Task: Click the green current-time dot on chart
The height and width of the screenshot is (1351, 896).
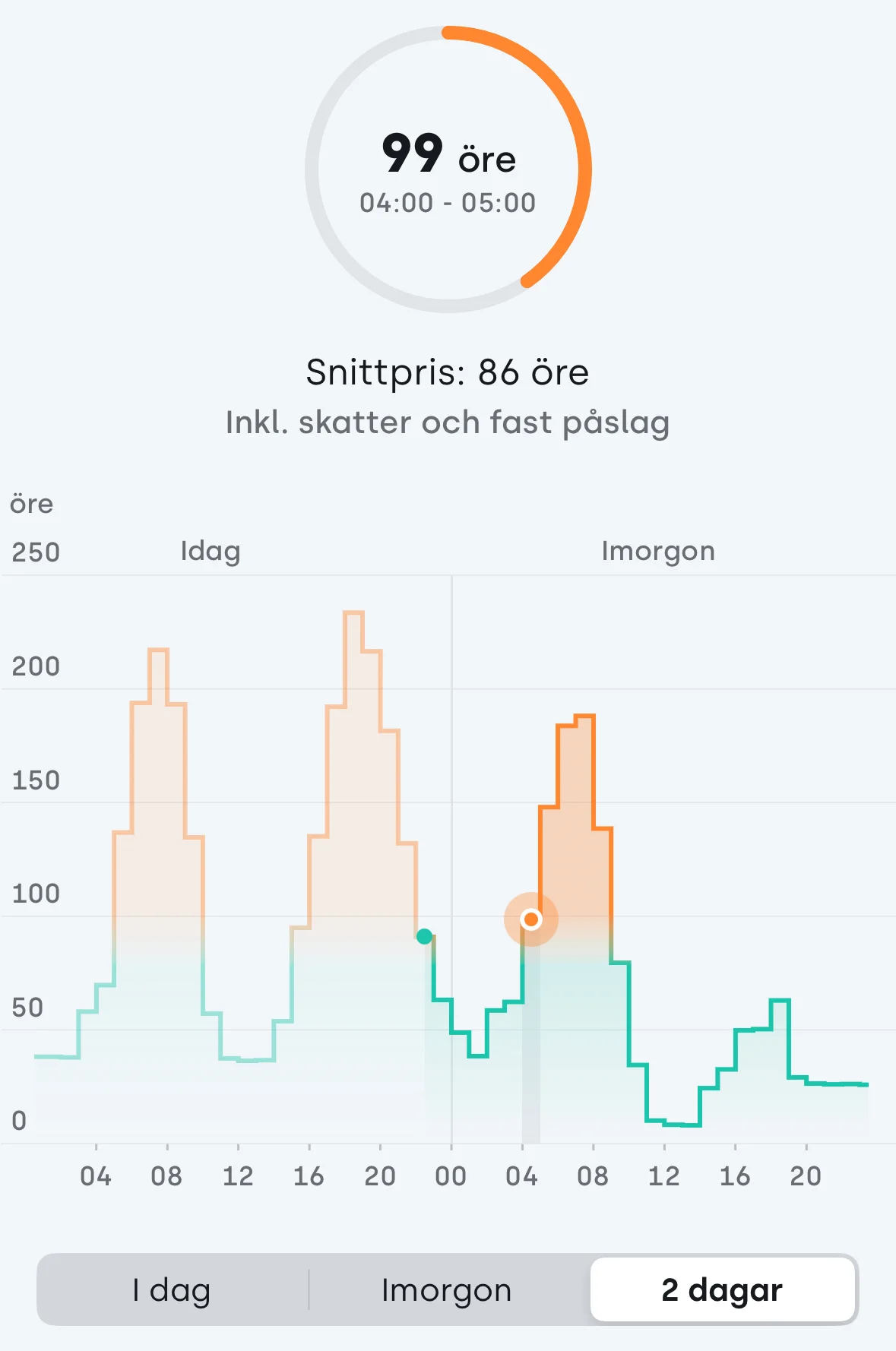Action: (425, 936)
